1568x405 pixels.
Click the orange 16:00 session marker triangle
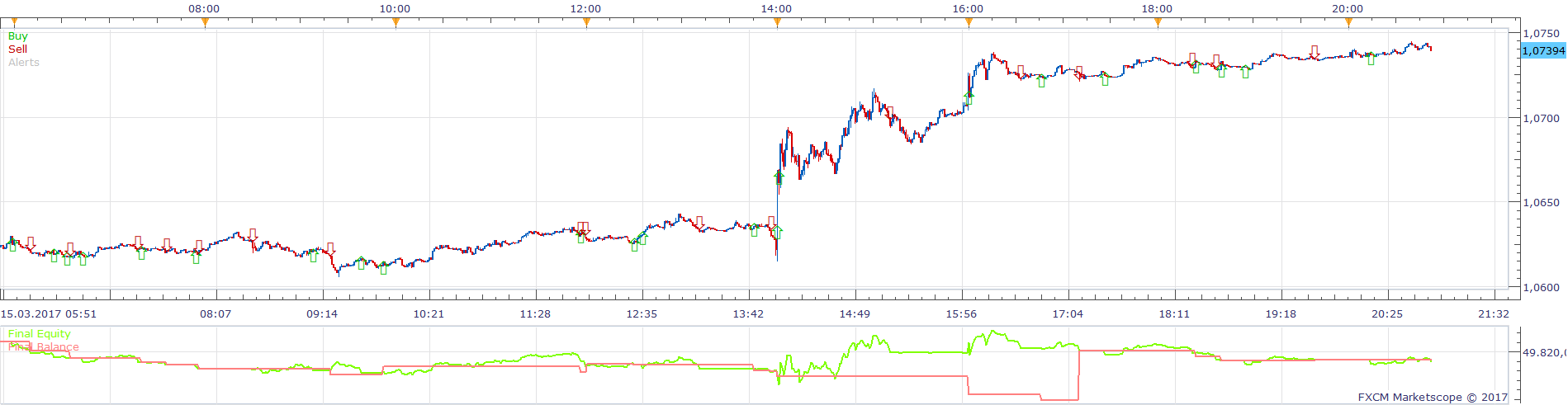969,23
